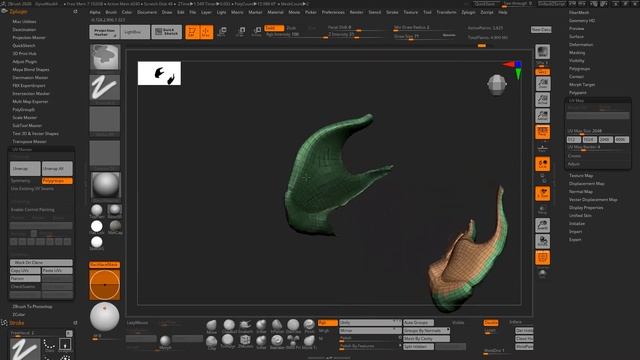
Task: Enable Edit mode icon on top shelf
Action: tap(192, 32)
